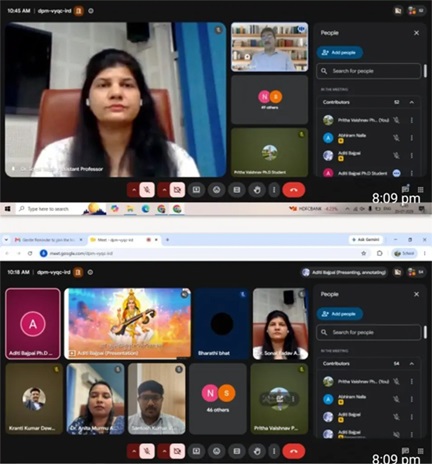Click the meeting details icon beside 10:45 AM code

[x=91, y=11]
